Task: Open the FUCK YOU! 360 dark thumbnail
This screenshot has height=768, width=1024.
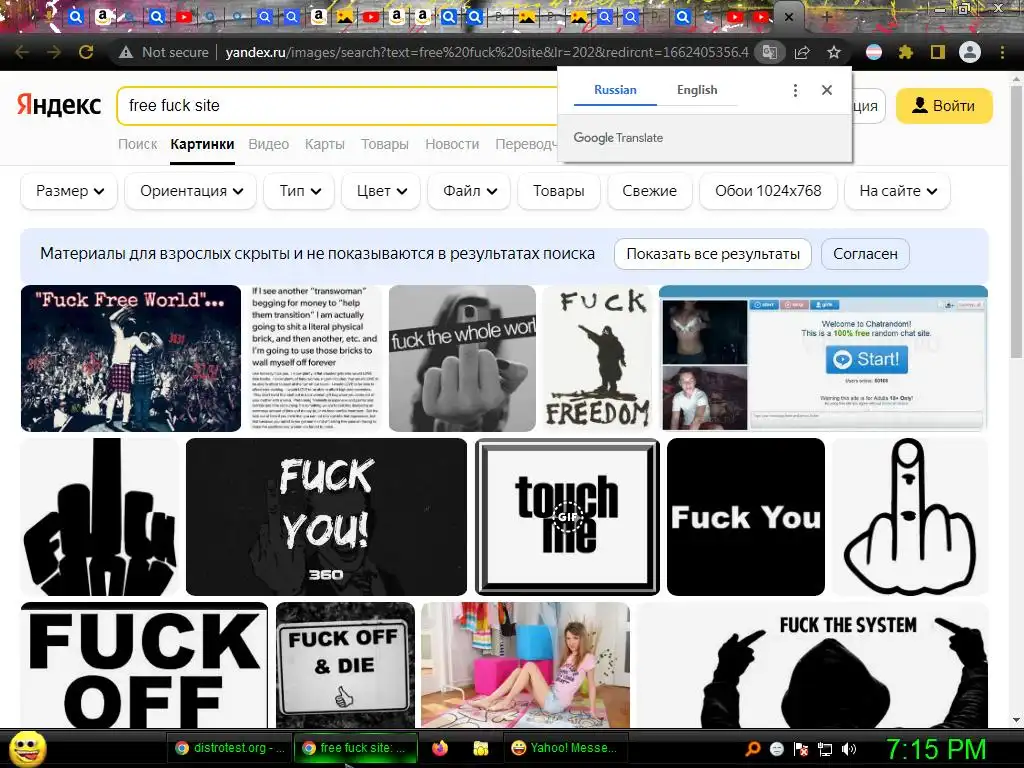Action: click(326, 517)
